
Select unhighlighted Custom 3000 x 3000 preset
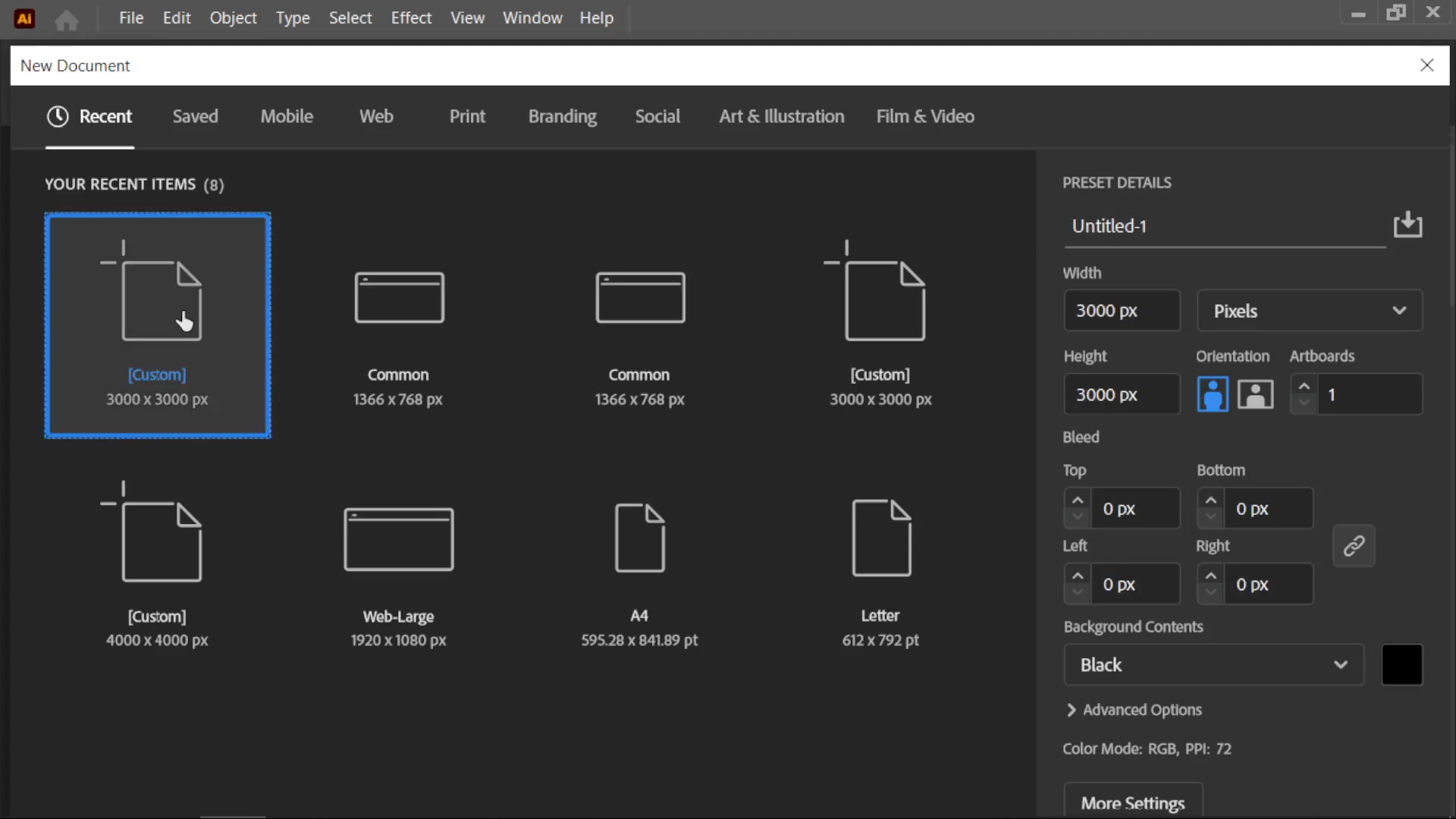pyautogui.click(x=880, y=325)
